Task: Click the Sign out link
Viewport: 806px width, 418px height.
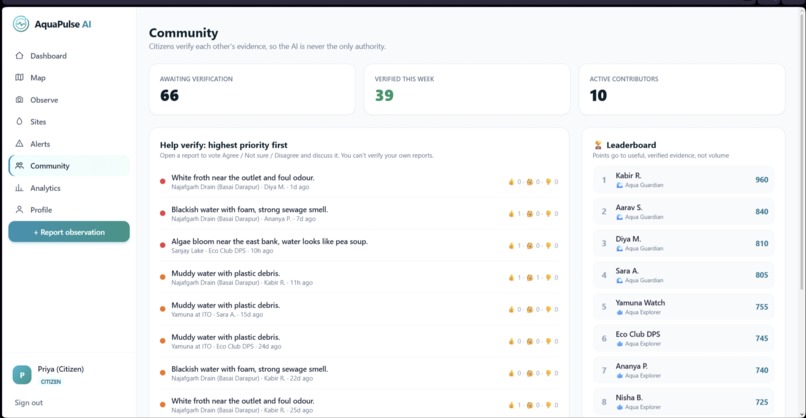Action: coord(29,403)
